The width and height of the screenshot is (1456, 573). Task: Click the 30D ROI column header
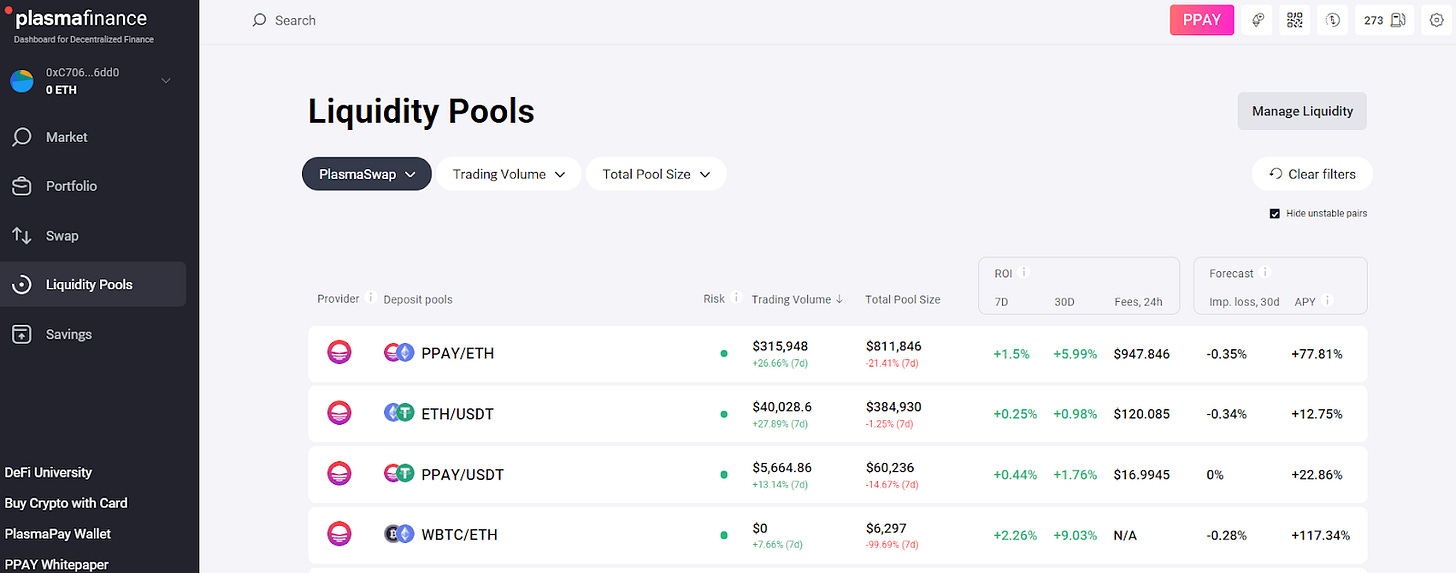[x=1064, y=301]
